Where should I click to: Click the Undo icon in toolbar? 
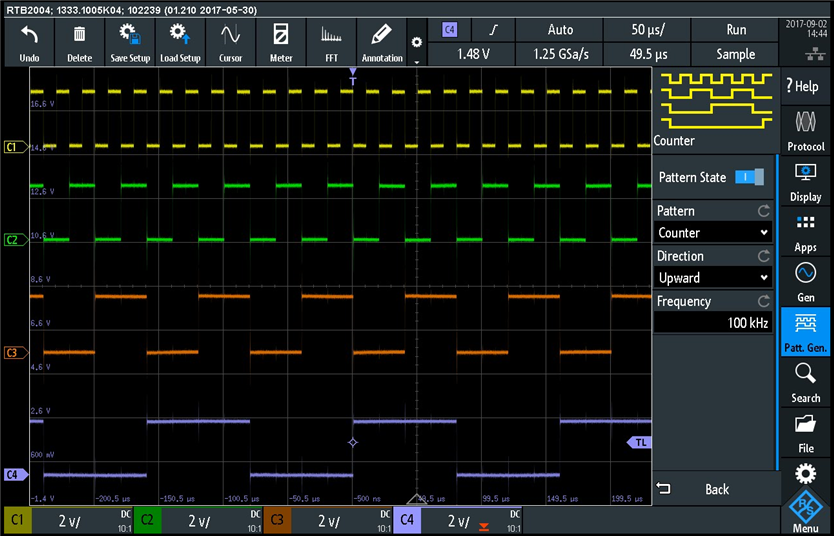pos(29,42)
